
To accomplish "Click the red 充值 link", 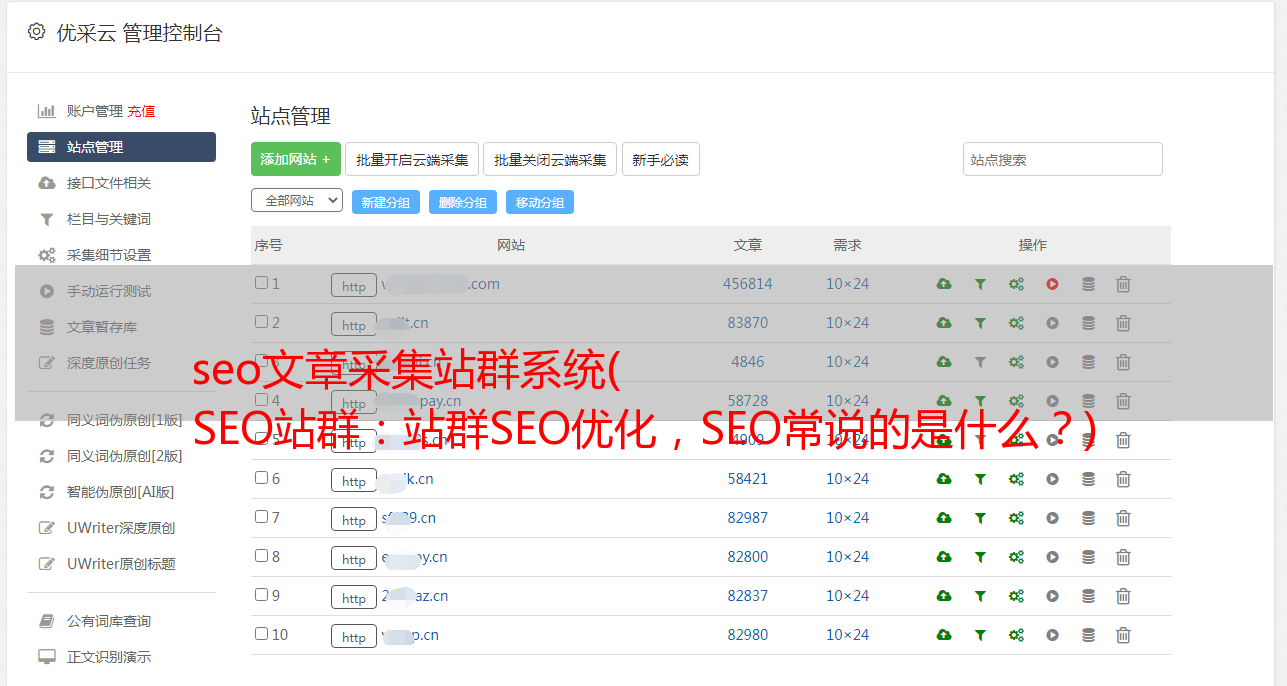I will [141, 111].
